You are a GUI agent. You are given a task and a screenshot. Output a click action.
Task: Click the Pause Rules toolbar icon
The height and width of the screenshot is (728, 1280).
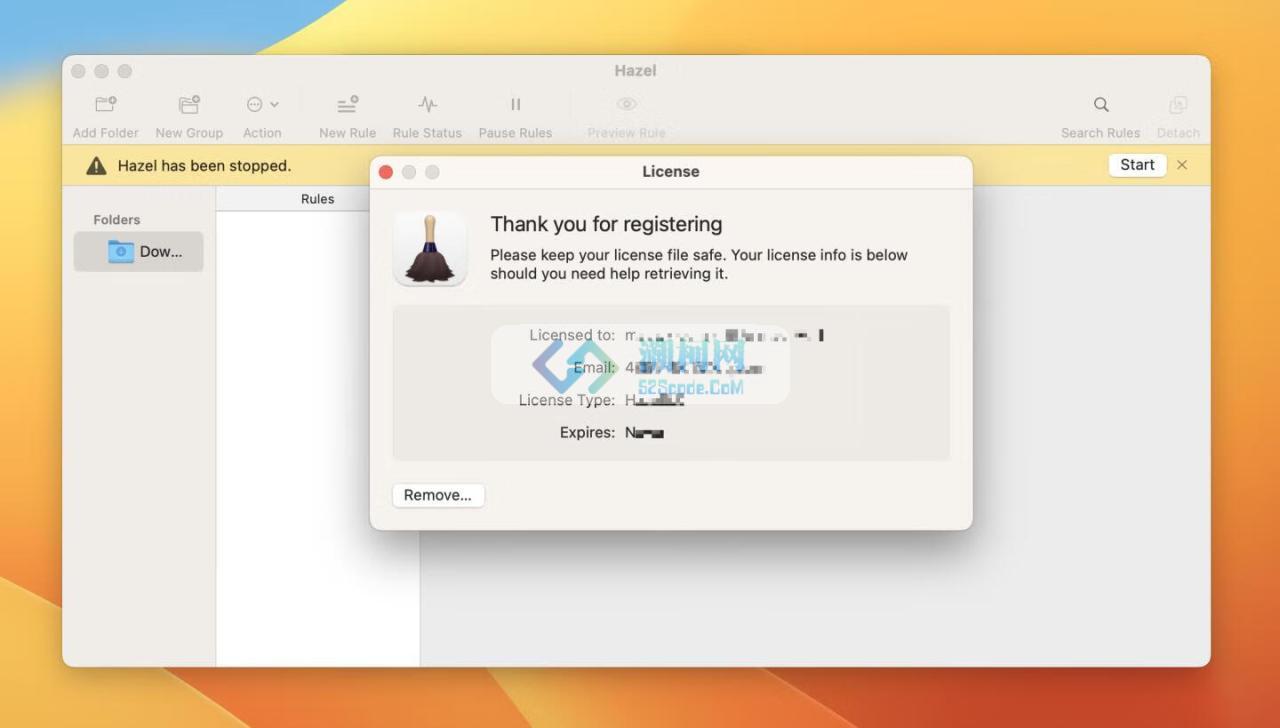tap(515, 104)
